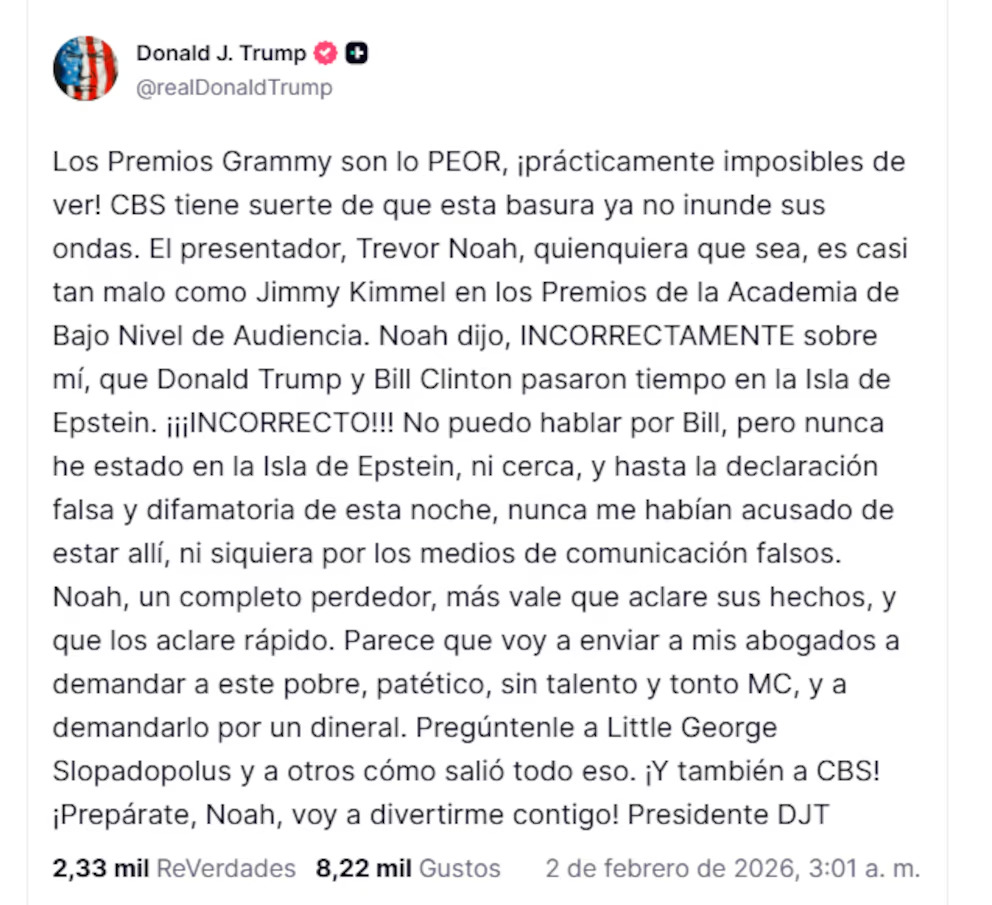
Task: Open the flag-themed profile avatar
Action: pyautogui.click(x=85, y=68)
